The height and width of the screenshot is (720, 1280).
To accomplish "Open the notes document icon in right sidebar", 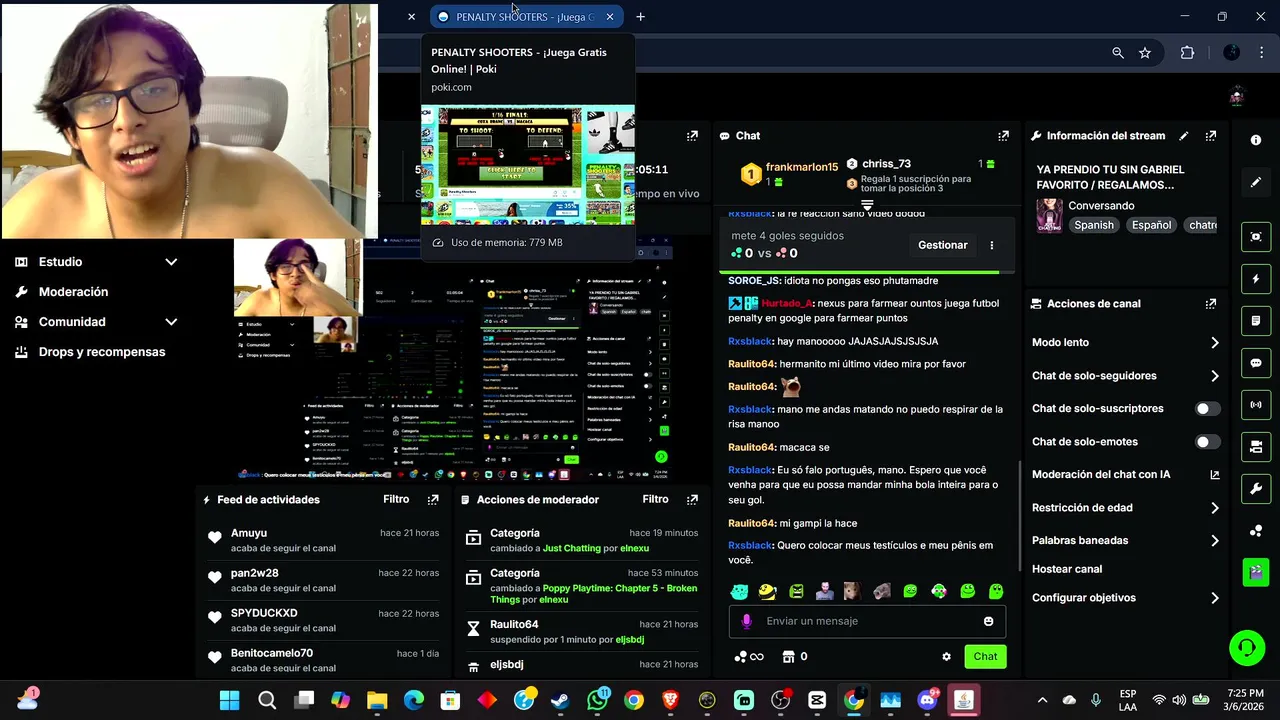I will click(1256, 321).
